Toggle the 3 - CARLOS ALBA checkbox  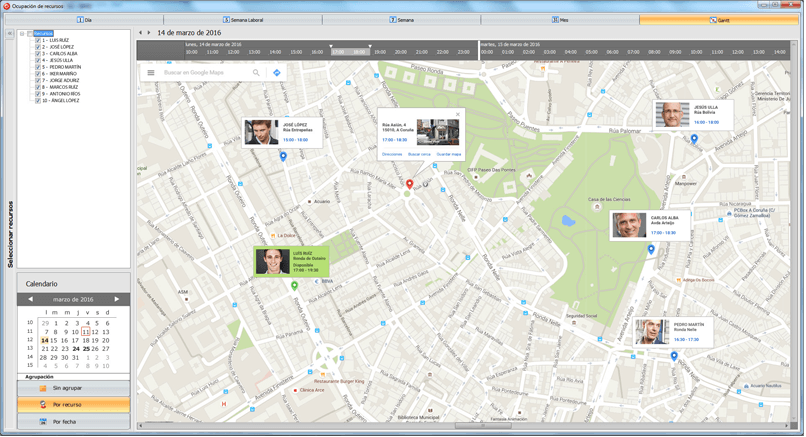point(38,54)
